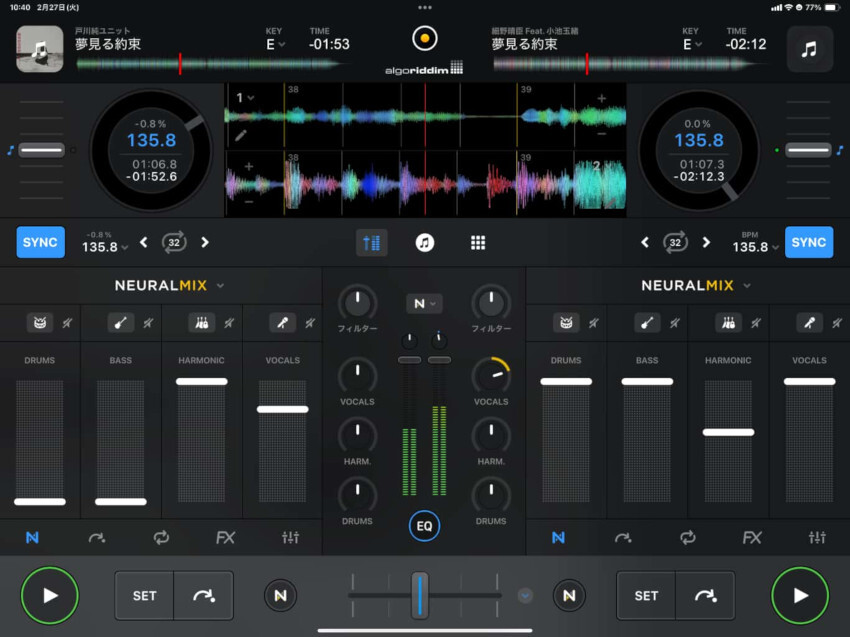Viewport: 850px width, 637px height.
Task: Solo the drums stem on the left deck
Action: point(40,323)
